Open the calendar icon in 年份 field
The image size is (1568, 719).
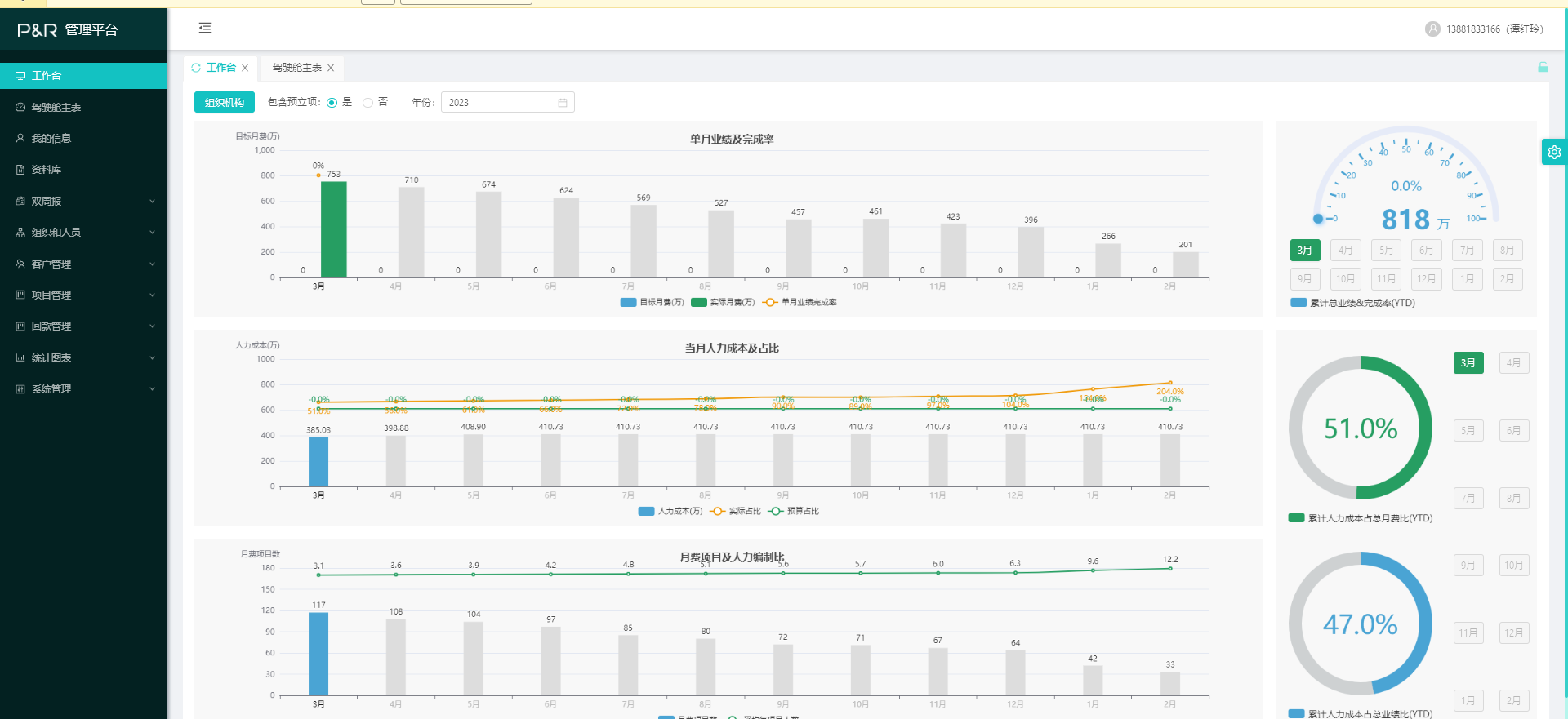[563, 103]
